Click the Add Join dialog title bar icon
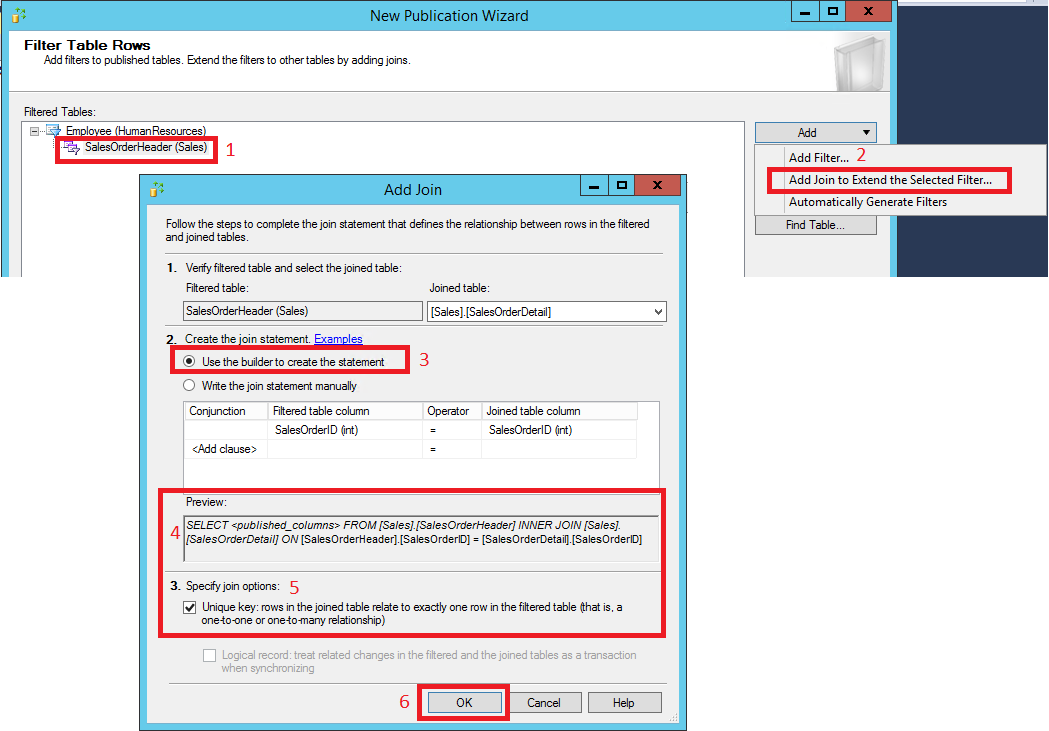Viewport: 1049px width, 731px height. [156, 185]
